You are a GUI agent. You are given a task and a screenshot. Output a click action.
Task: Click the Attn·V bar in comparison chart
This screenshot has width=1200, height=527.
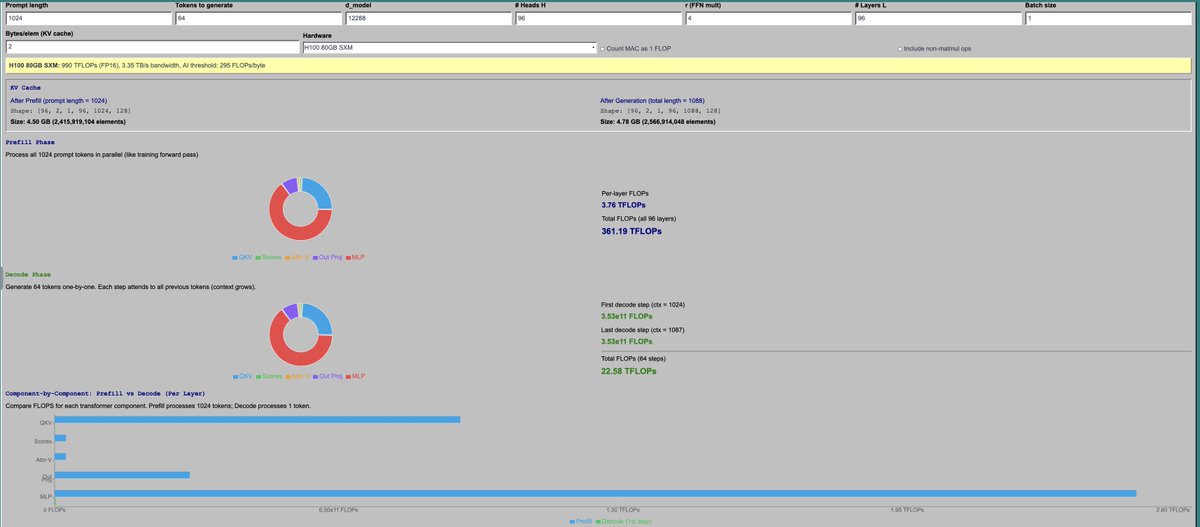click(x=60, y=457)
